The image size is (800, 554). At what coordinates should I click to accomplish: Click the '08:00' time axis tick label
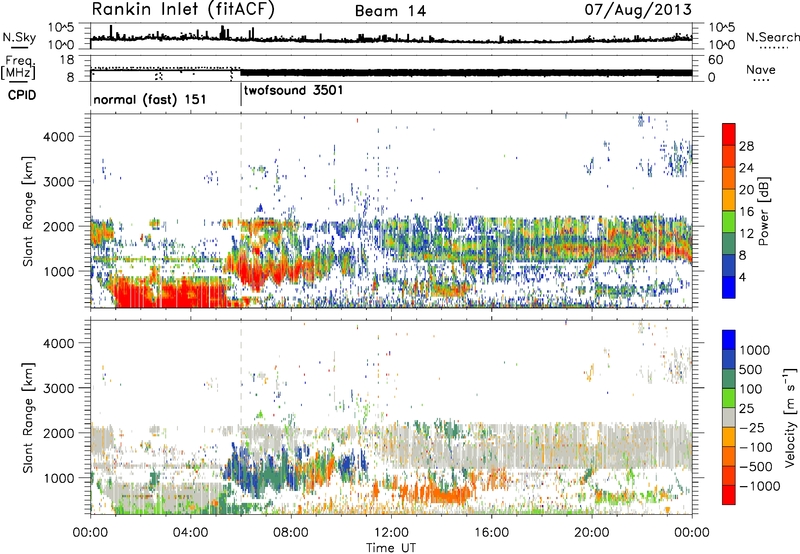(x=291, y=533)
